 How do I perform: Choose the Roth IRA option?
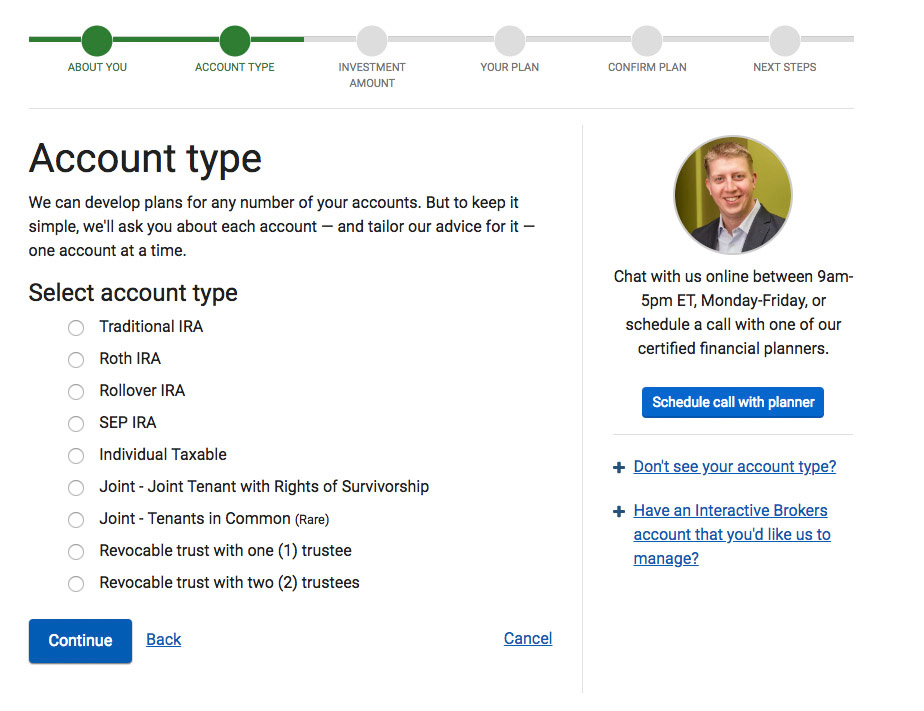[x=76, y=360]
